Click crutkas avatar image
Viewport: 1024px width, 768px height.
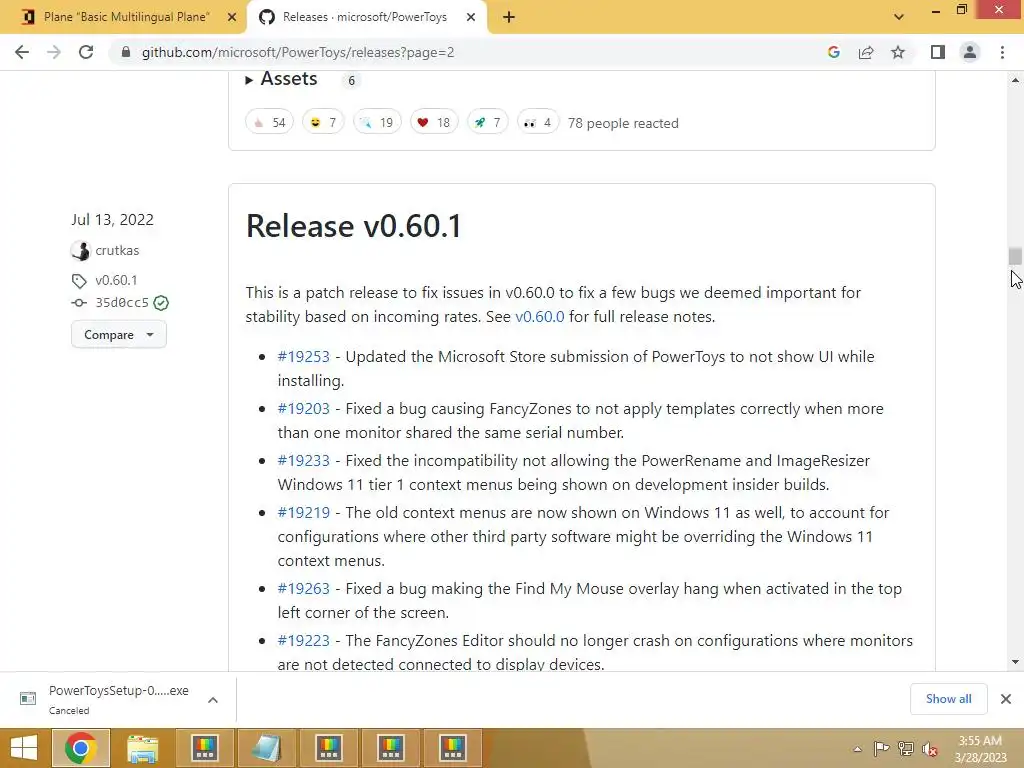(80, 250)
